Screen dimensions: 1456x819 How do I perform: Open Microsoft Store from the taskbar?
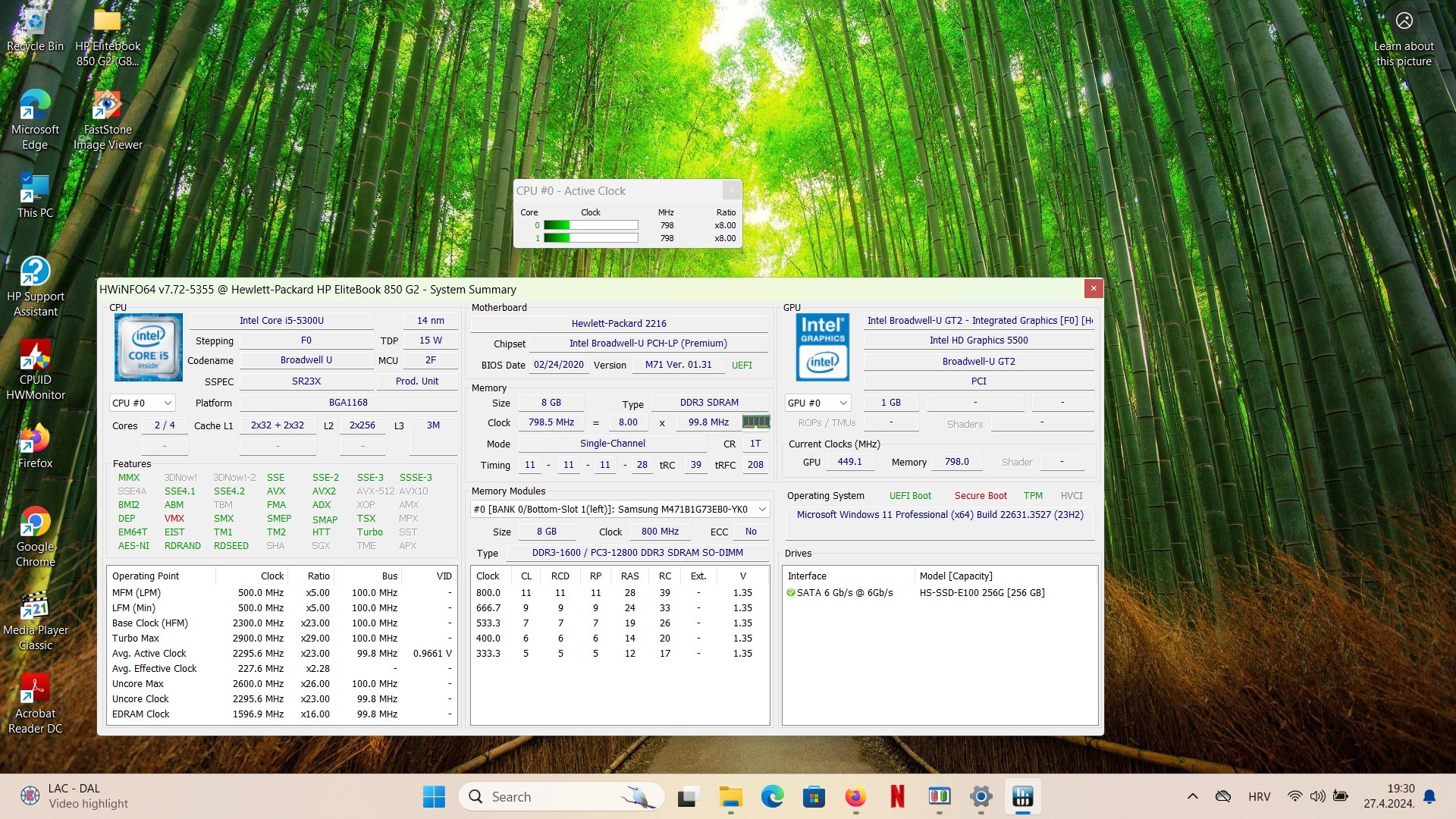[x=814, y=796]
